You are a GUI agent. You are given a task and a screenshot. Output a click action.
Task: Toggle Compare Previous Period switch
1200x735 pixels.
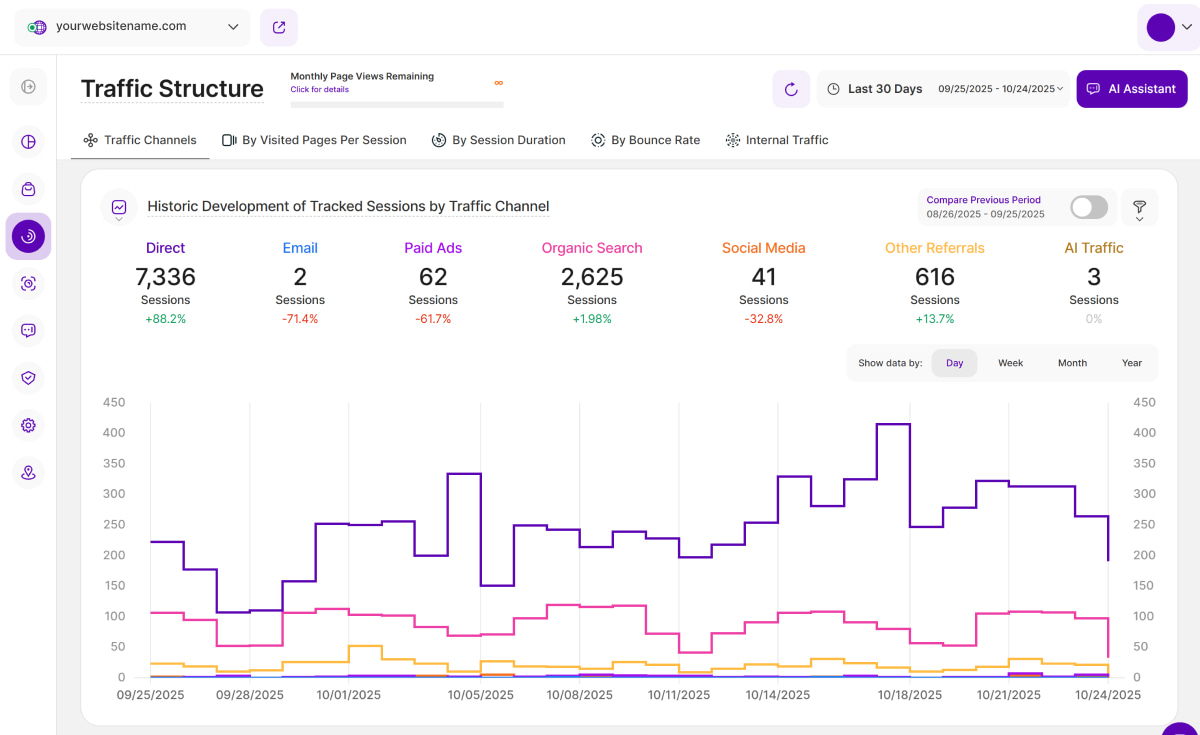click(x=1088, y=207)
